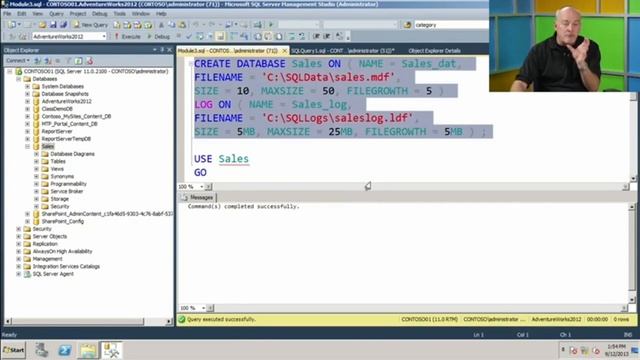Click the Disconnect icon in Object Explorer

point(48,61)
